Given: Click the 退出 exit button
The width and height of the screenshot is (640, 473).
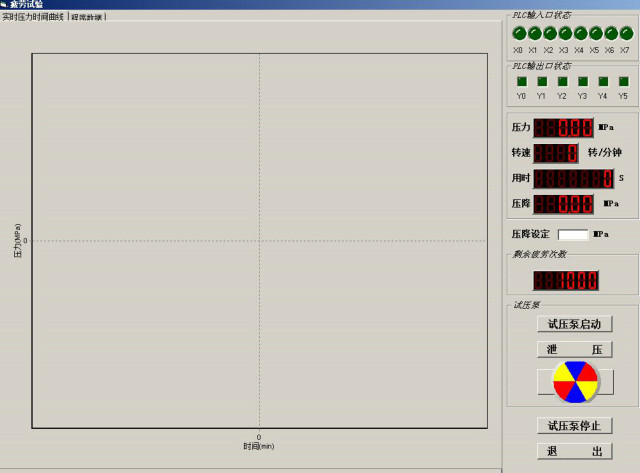Looking at the screenshot, I should 574,451.
